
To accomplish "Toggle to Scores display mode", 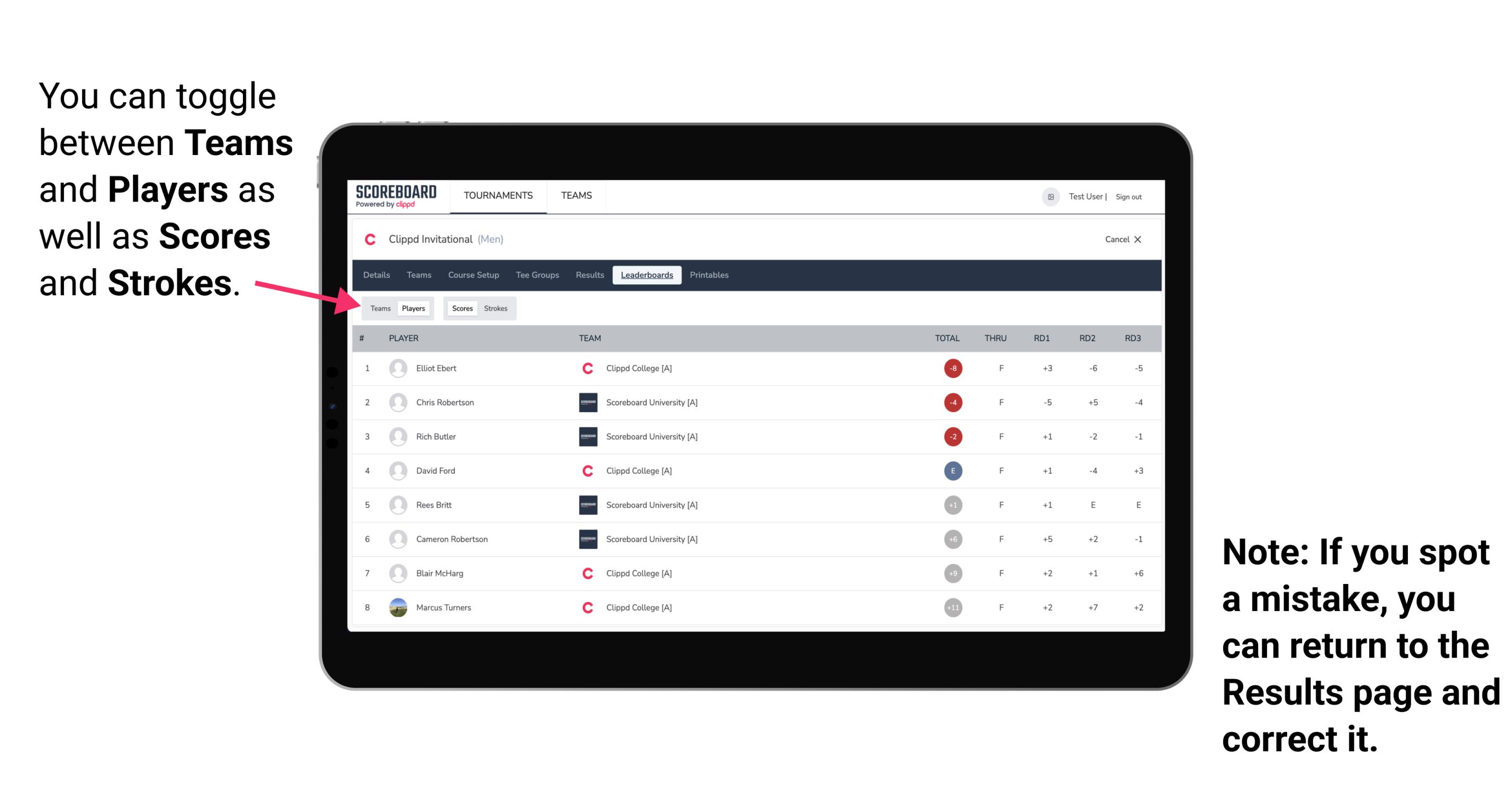I will pos(462,308).
